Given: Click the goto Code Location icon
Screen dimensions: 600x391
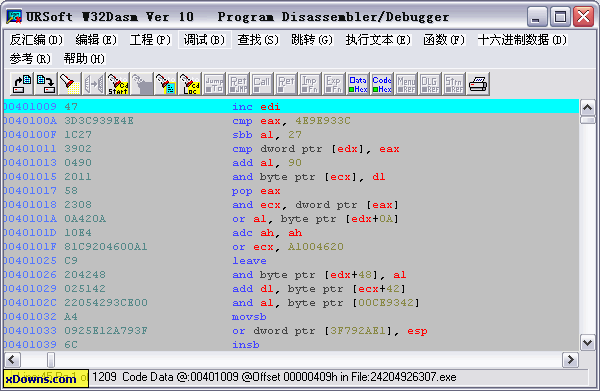Looking at the screenshot, I should click(x=190, y=84).
